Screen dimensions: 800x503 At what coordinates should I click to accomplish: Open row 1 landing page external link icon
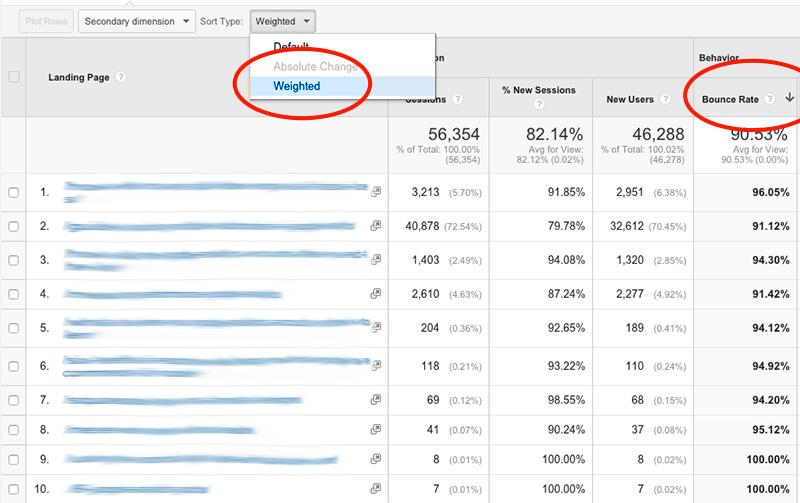tap(376, 192)
